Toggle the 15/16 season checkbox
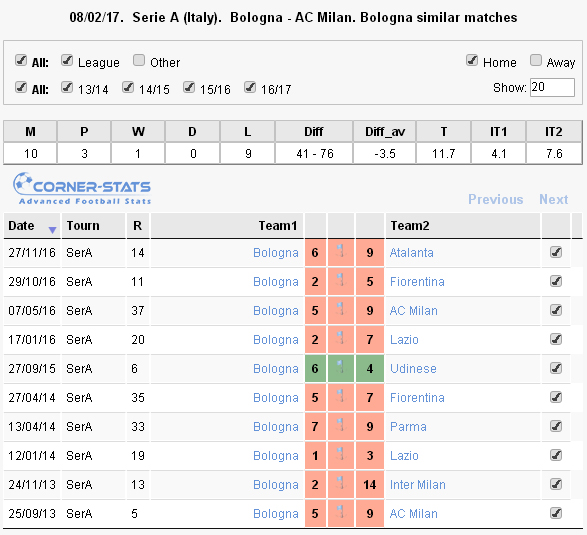Viewport: 587px width, 535px height. (x=189, y=88)
